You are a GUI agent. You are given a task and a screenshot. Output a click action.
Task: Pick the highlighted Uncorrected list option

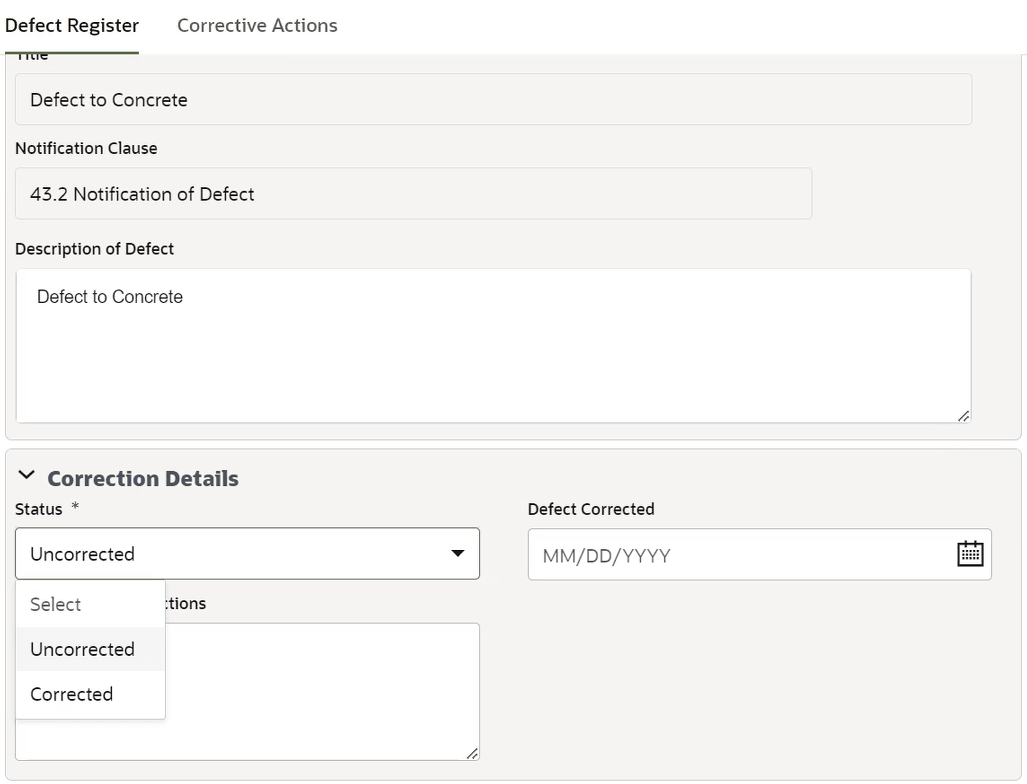[x=82, y=649]
